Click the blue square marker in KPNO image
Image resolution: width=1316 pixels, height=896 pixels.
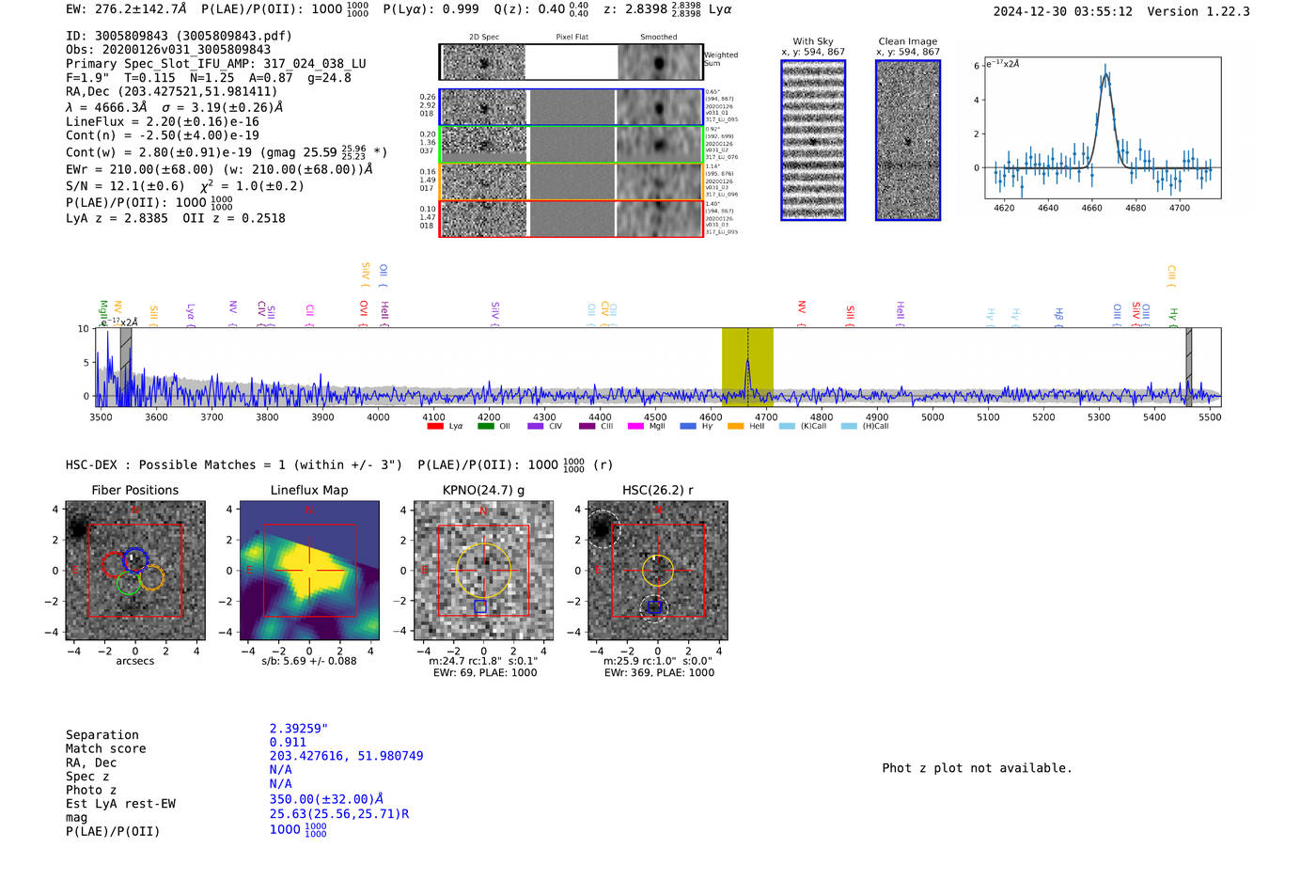click(480, 606)
